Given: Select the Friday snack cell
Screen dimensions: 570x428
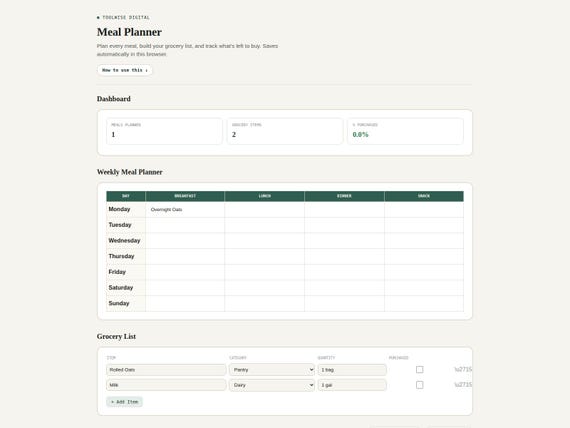Looking at the screenshot, I should pos(424,272).
